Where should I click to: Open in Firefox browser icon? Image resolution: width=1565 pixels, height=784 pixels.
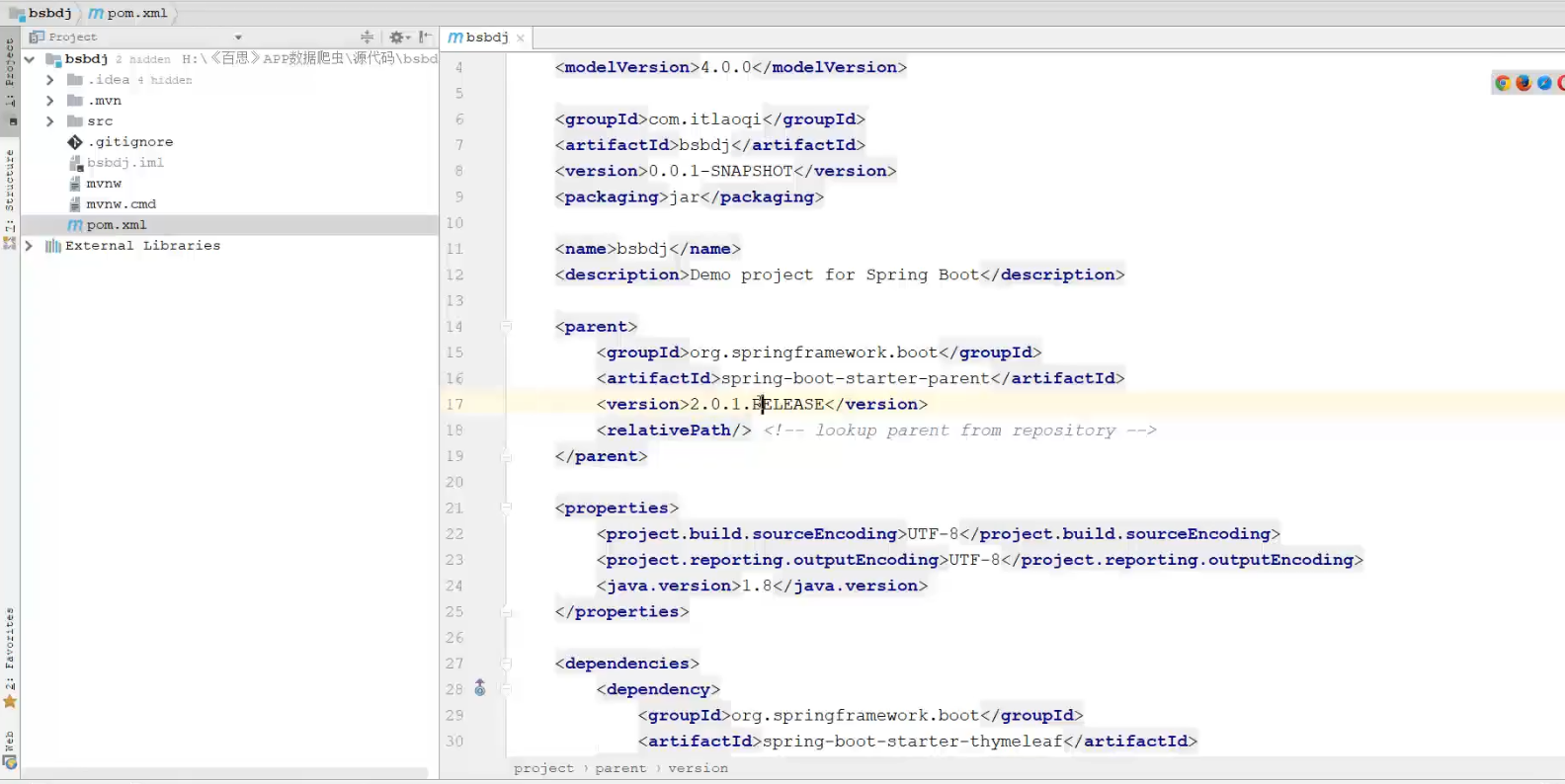click(1524, 83)
